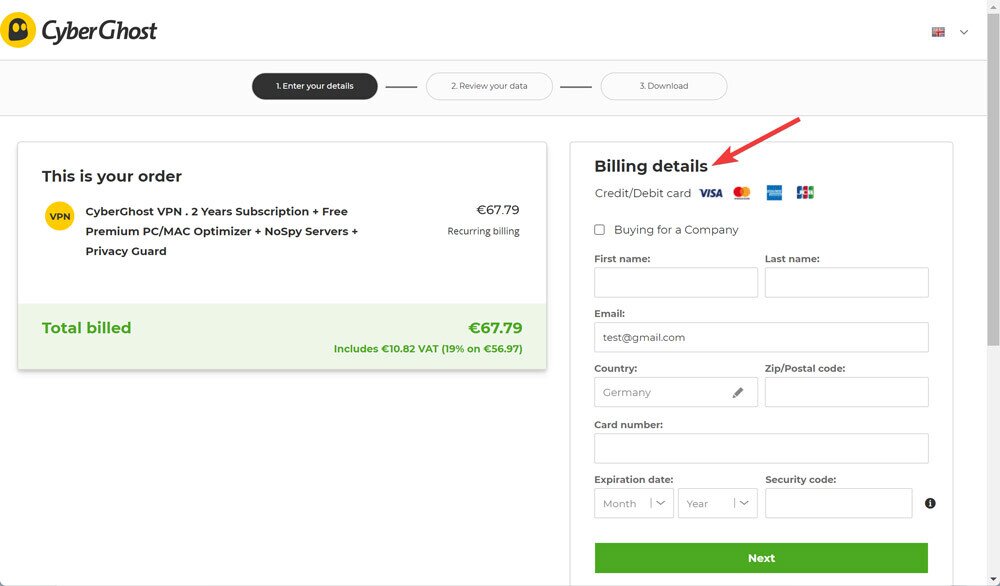Expand the language selector chevron

pos(964,32)
